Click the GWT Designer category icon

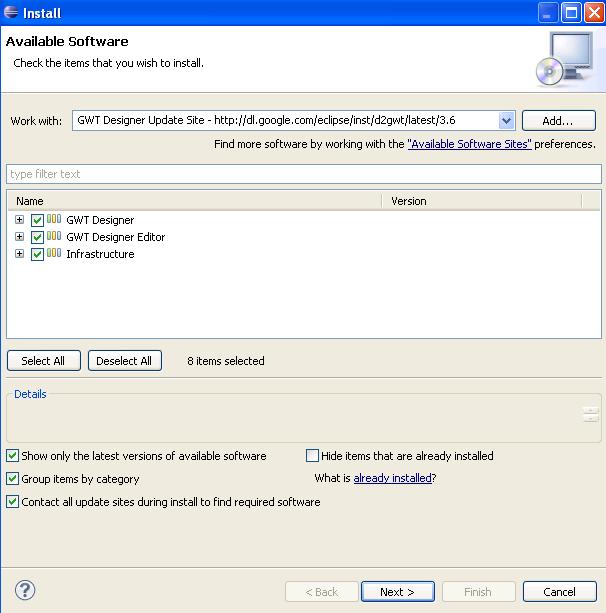coord(54,219)
